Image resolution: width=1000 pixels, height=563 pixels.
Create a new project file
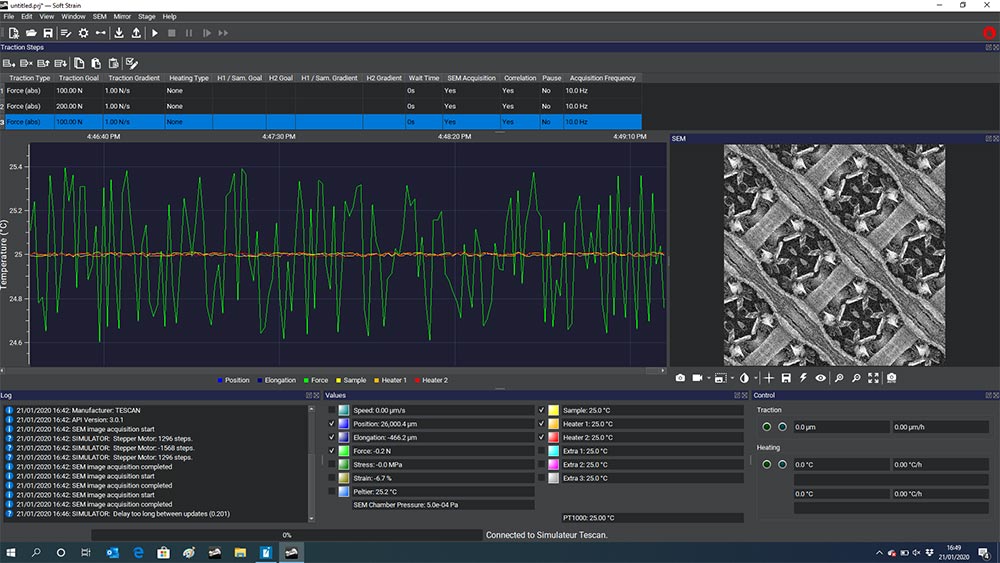pos(13,33)
